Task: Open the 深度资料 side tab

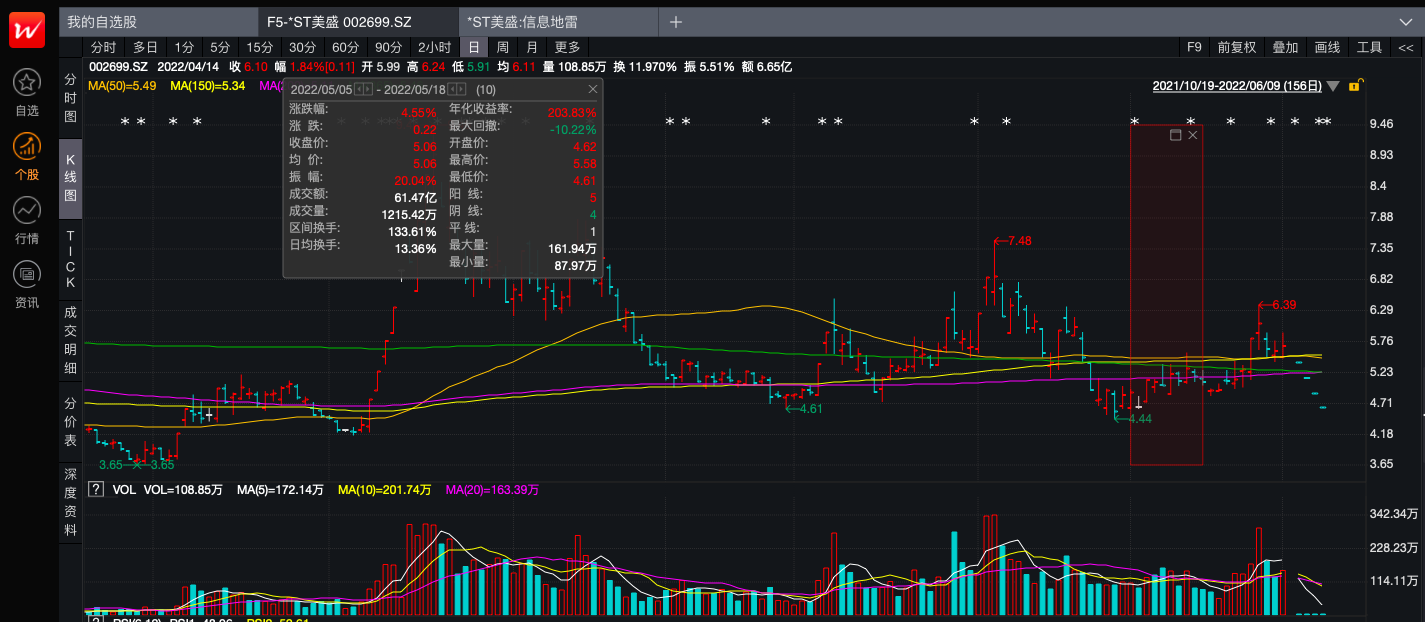Action: tap(71, 502)
